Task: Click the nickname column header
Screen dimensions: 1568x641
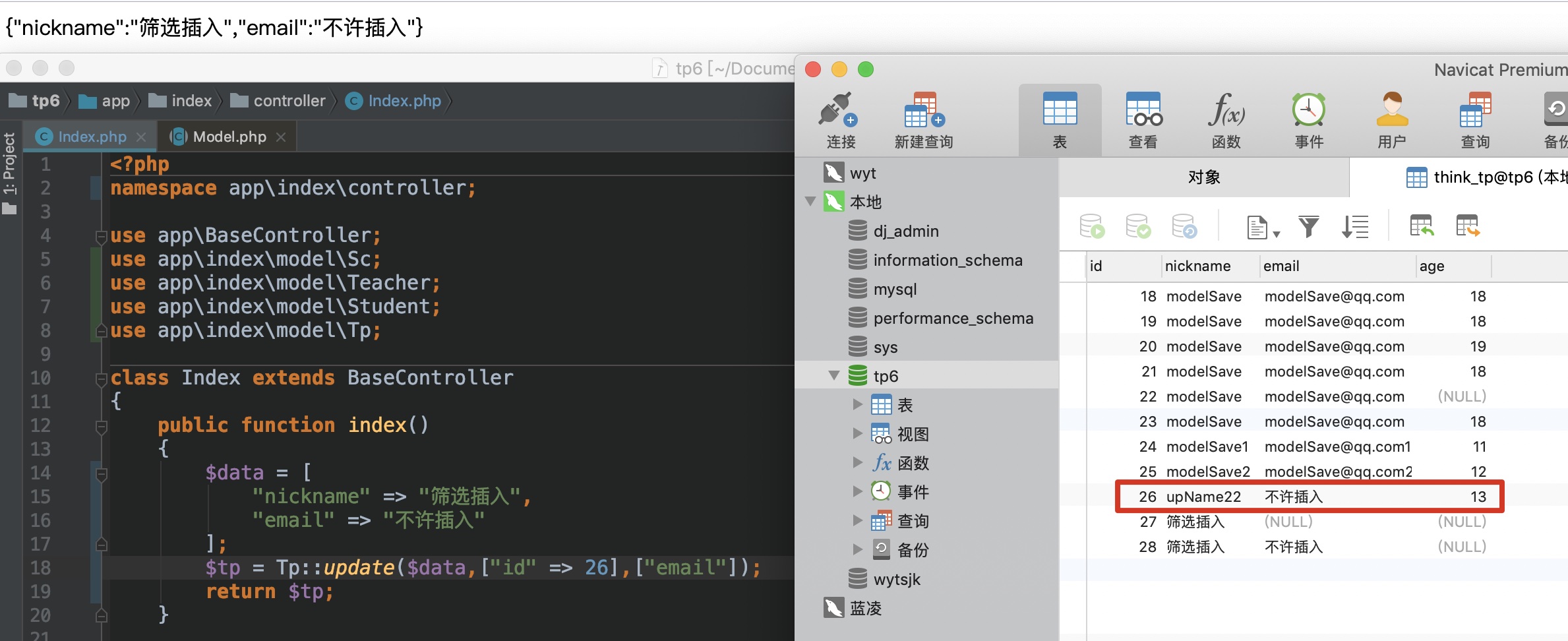Action: point(1210,266)
